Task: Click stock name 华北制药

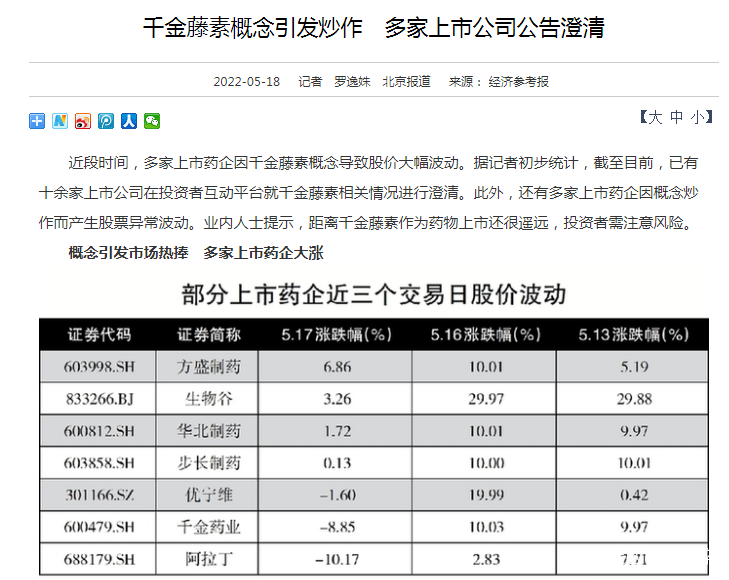Action: click(209, 431)
